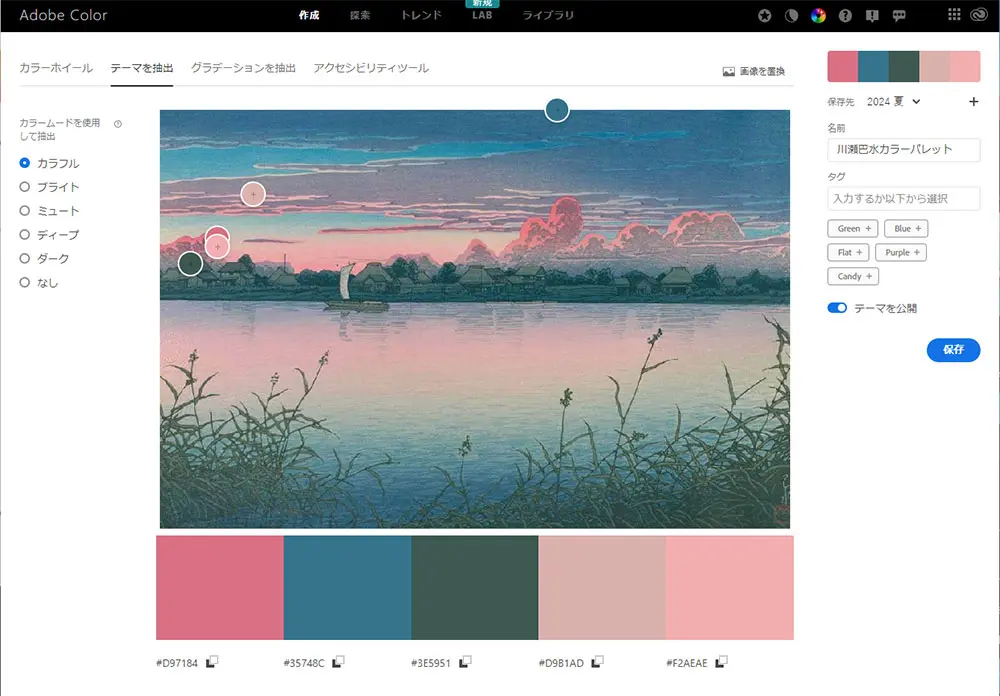Image resolution: width=1000 pixels, height=696 pixels.
Task: Switch to グラデーションを抽出 tab
Action: [x=243, y=68]
